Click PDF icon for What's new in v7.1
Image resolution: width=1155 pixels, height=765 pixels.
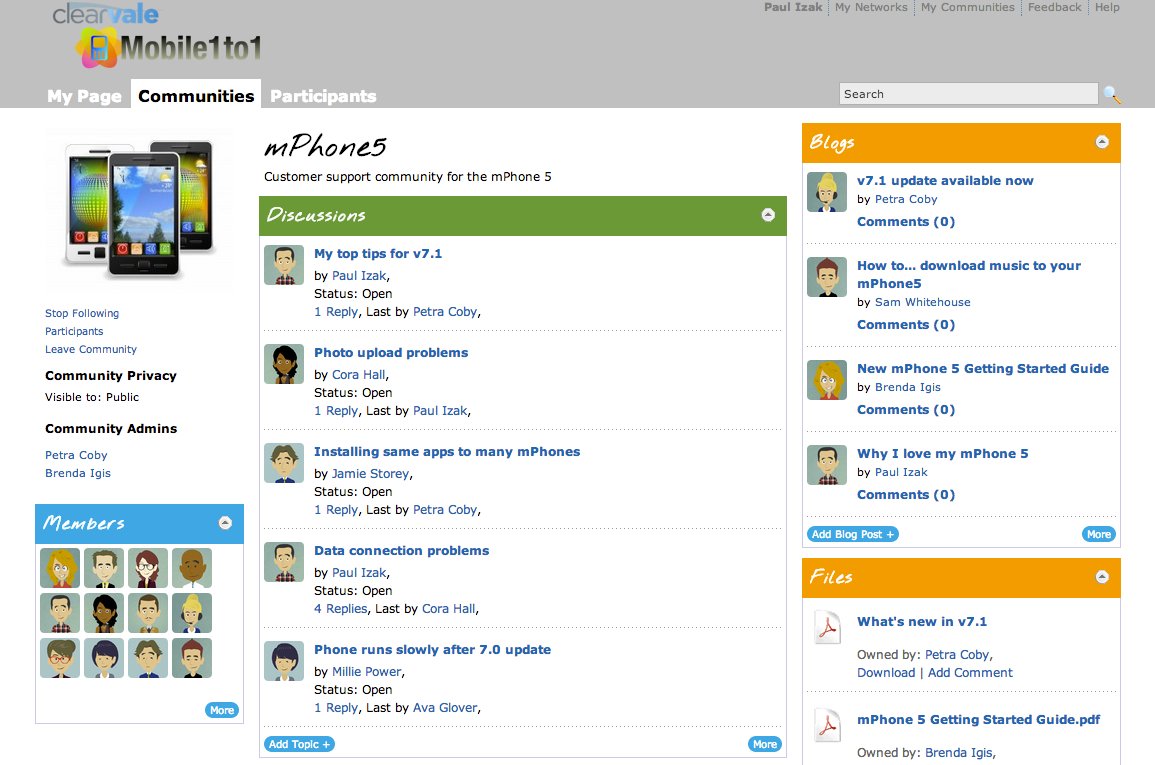coord(827,628)
